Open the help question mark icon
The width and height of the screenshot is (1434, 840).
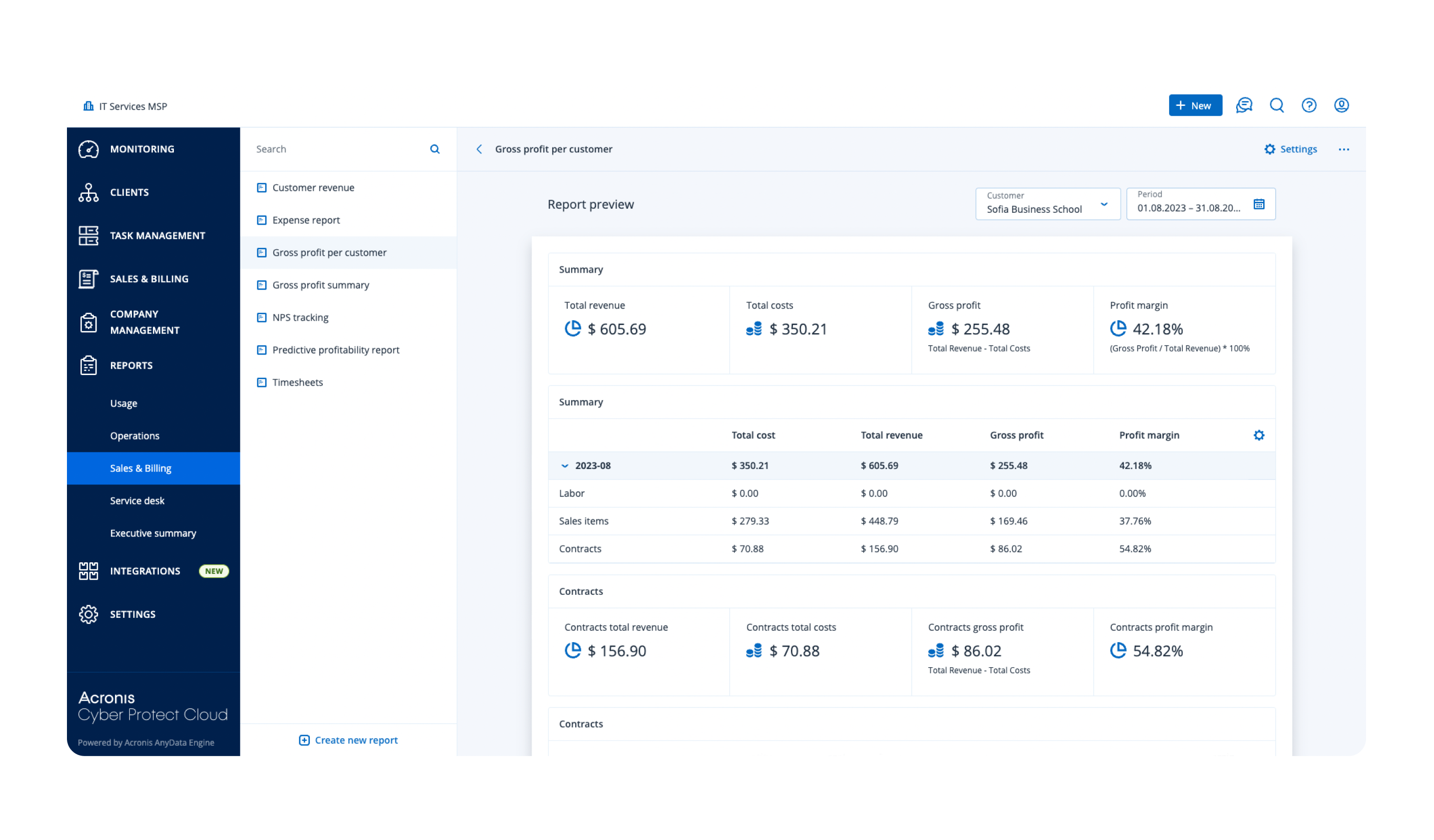click(x=1309, y=105)
